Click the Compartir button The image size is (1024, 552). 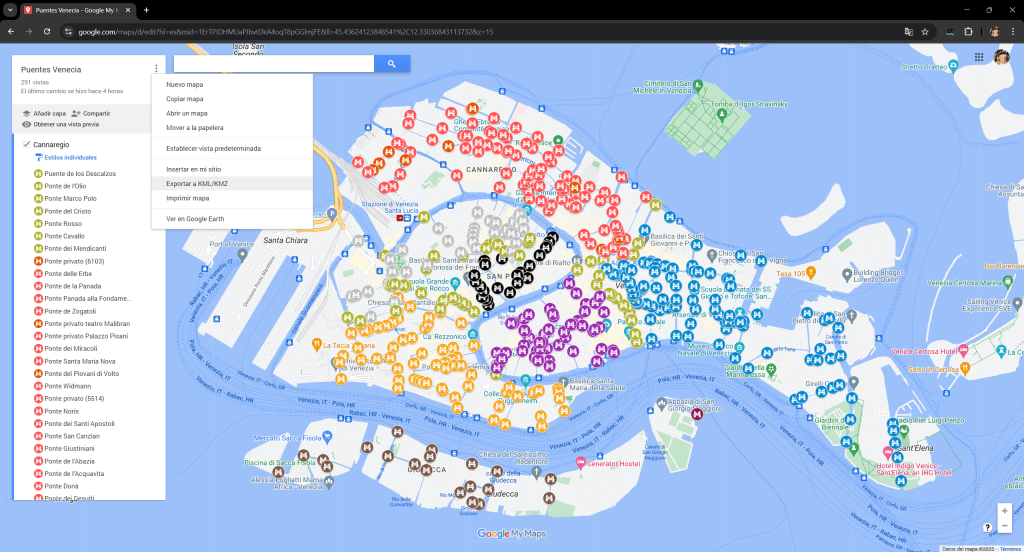91,113
